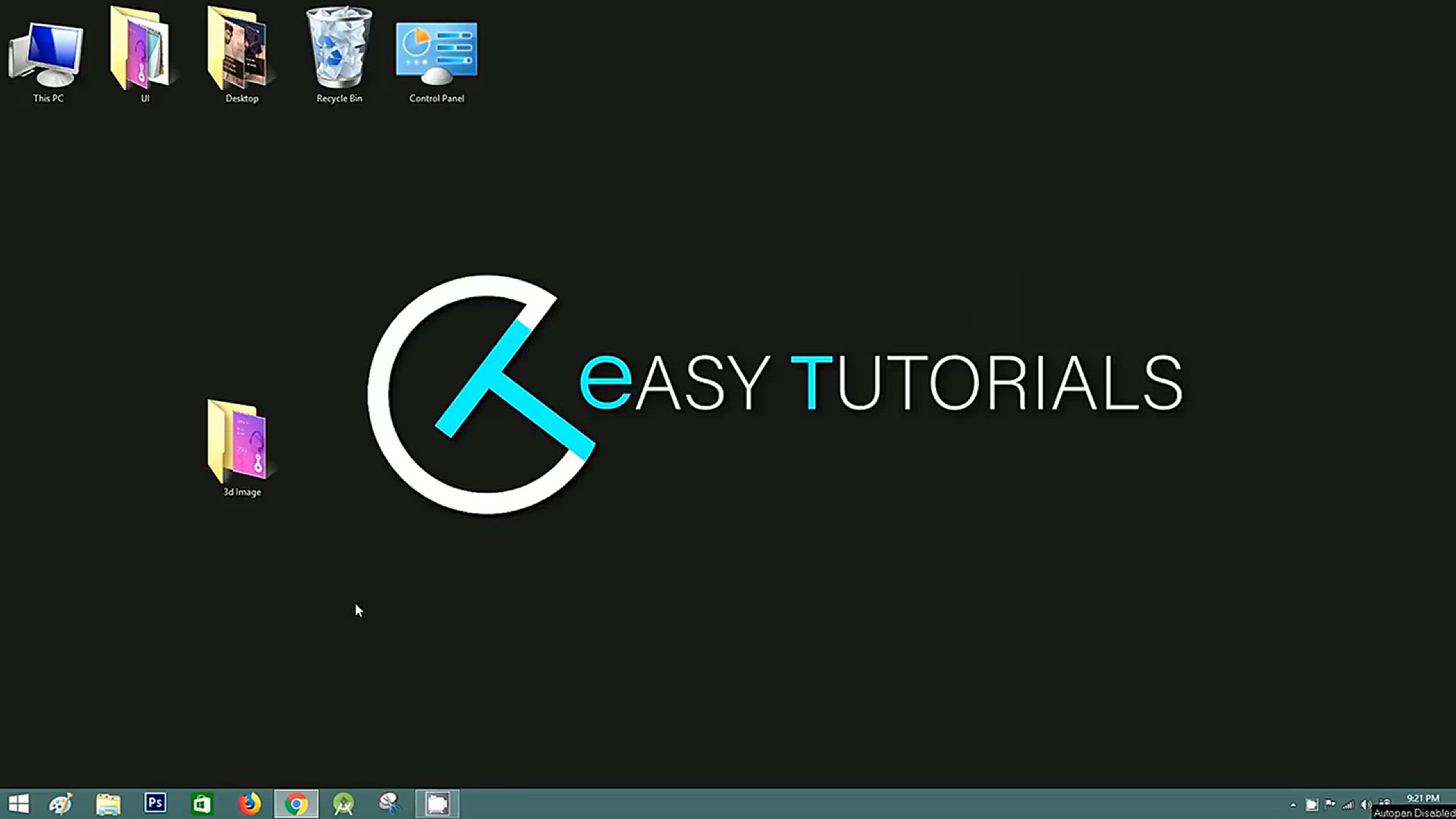Click the 'Control Panel' label text
Viewport: 1456px width, 819px height.
pyautogui.click(x=437, y=99)
